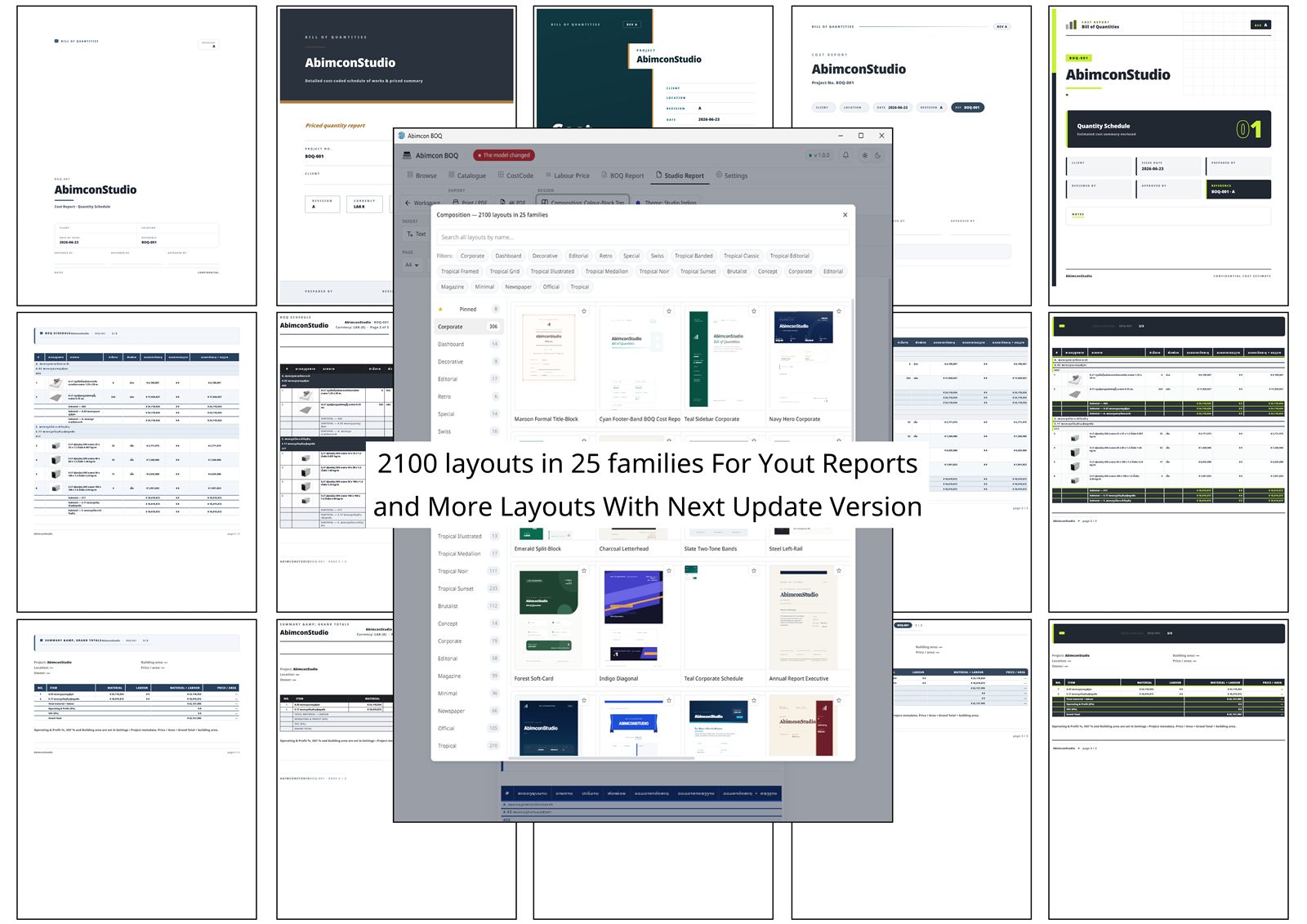Select the Studio Report tab
The width and height of the screenshot is (1307, 924).
[x=680, y=176]
